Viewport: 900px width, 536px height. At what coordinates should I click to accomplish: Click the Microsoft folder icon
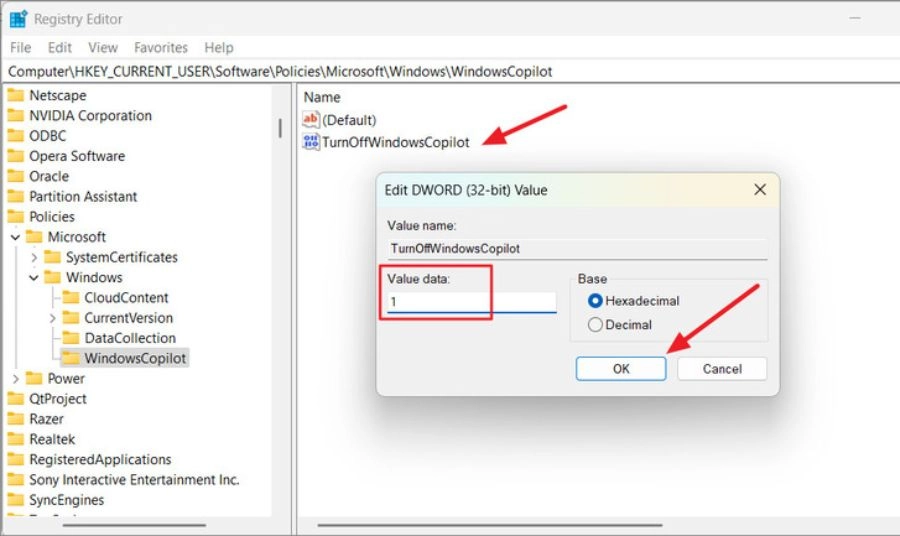coord(34,236)
